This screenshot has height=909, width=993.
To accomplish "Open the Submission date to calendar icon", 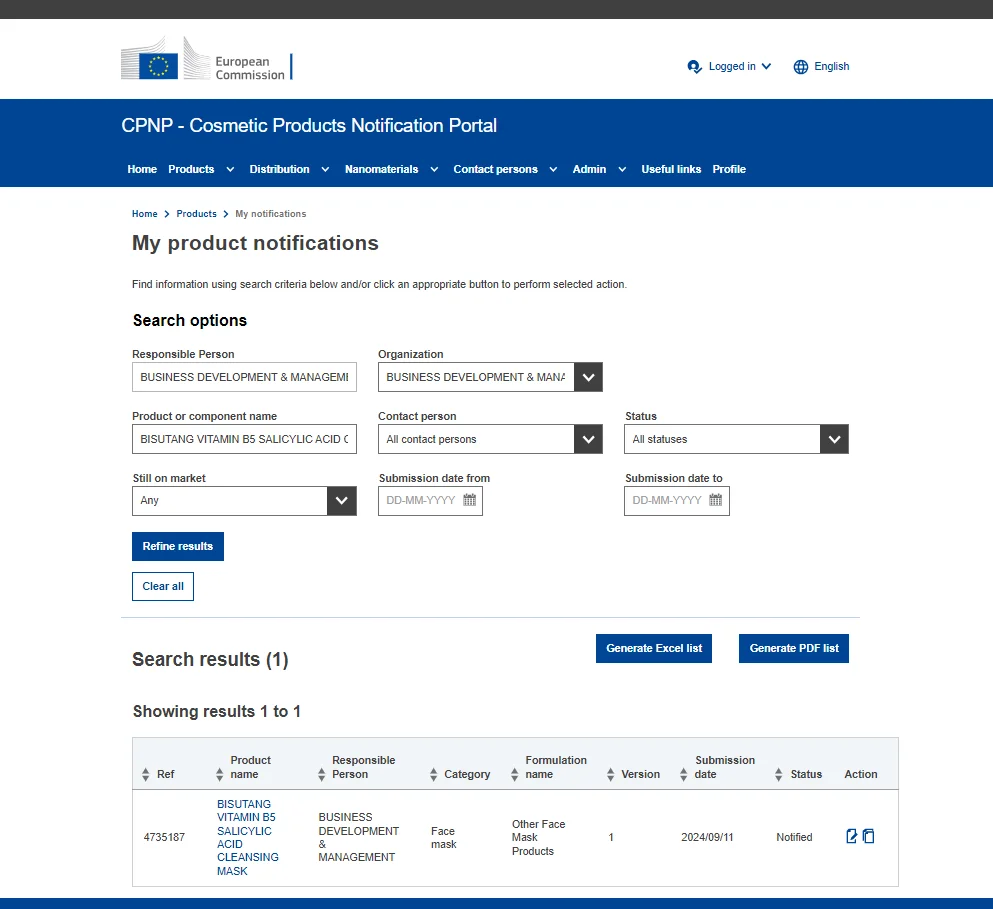I will (x=716, y=501).
